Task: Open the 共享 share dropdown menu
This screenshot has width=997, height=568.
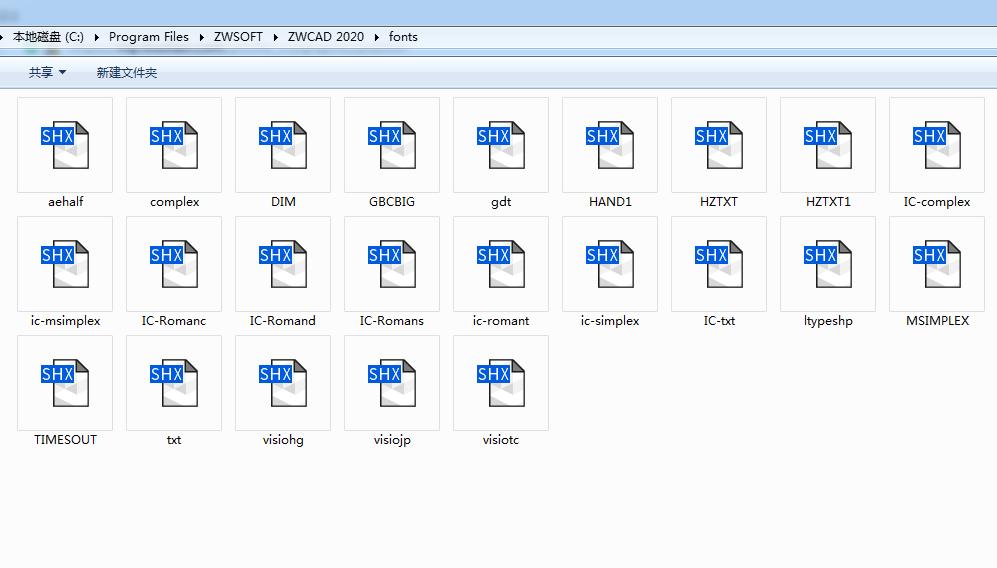Action: [x=47, y=73]
